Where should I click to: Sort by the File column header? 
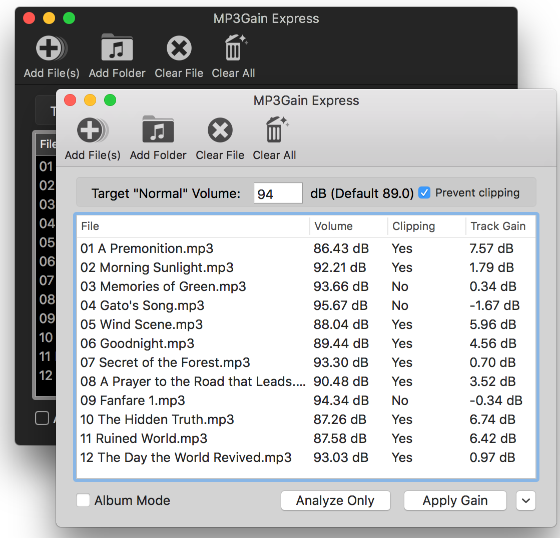pos(193,226)
